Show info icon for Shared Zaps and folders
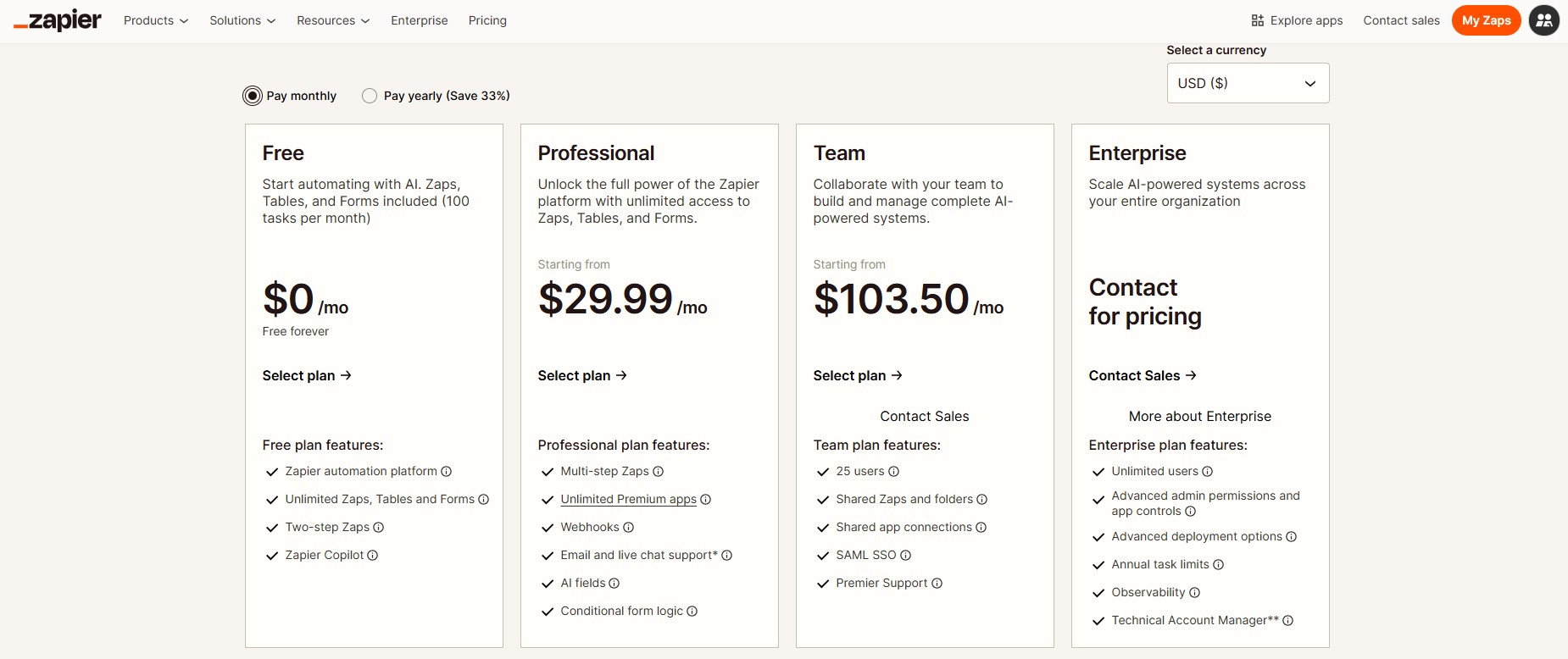1568x659 pixels. click(x=982, y=500)
